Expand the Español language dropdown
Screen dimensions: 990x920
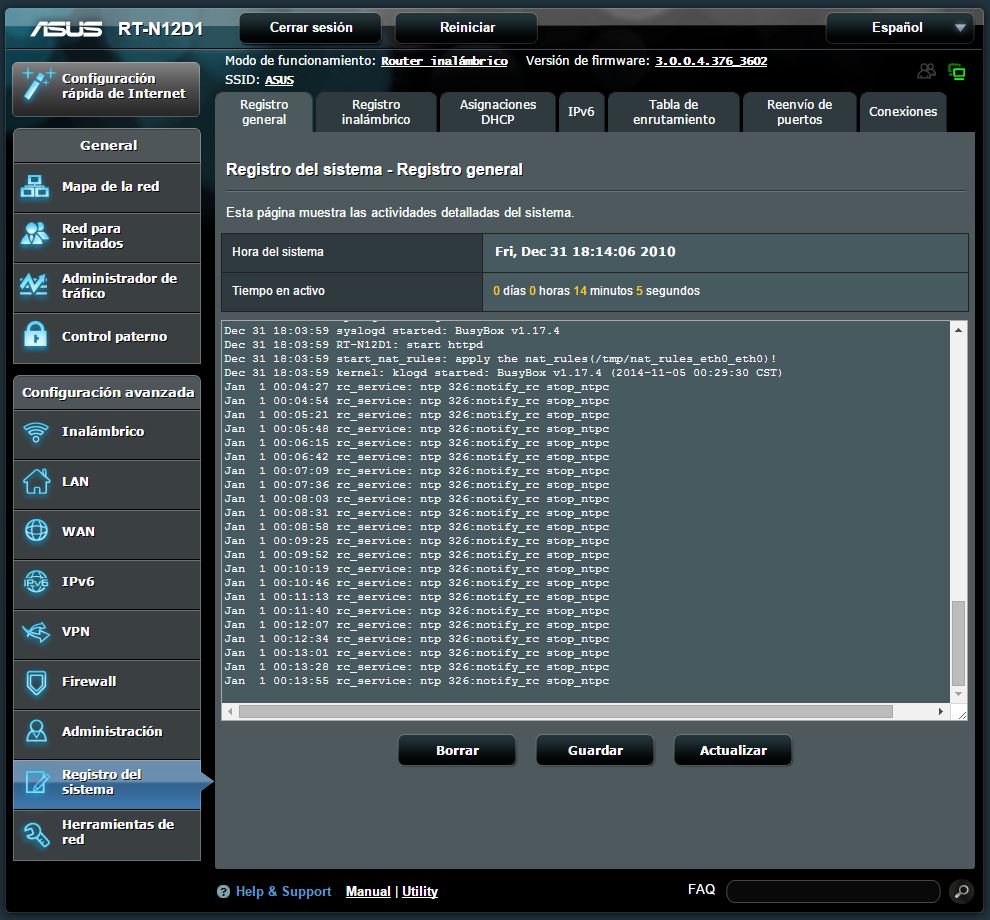point(960,28)
